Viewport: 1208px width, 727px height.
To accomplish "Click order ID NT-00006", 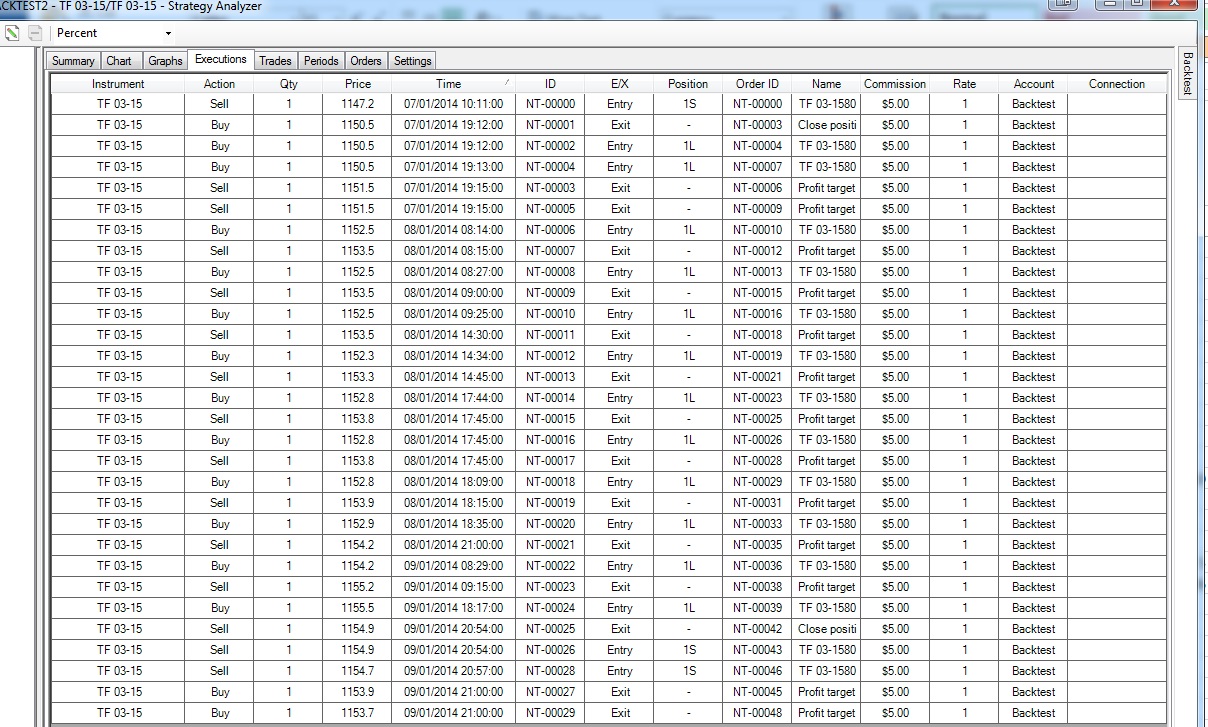I will click(x=757, y=188).
